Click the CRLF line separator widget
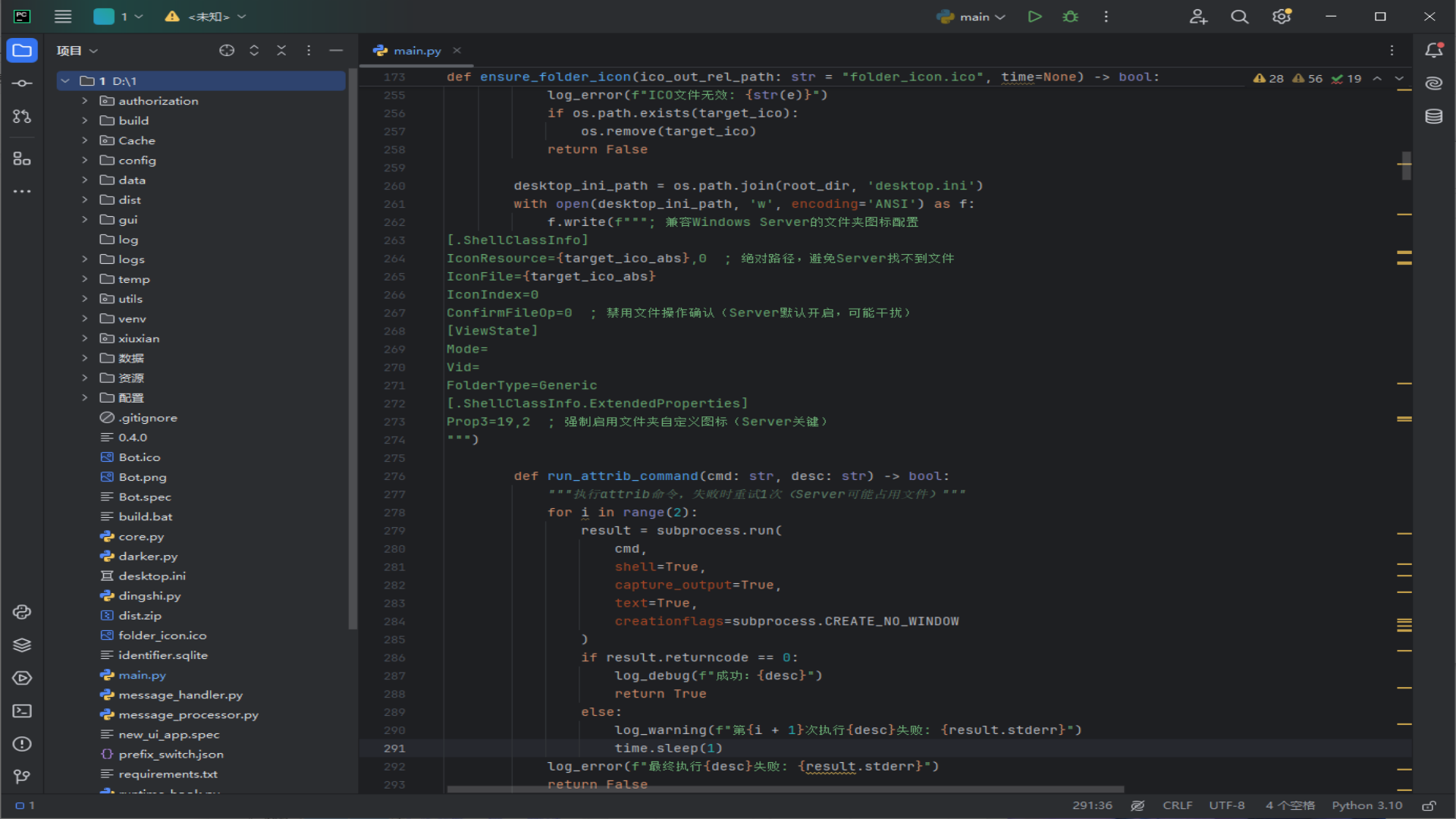 pyautogui.click(x=1177, y=805)
